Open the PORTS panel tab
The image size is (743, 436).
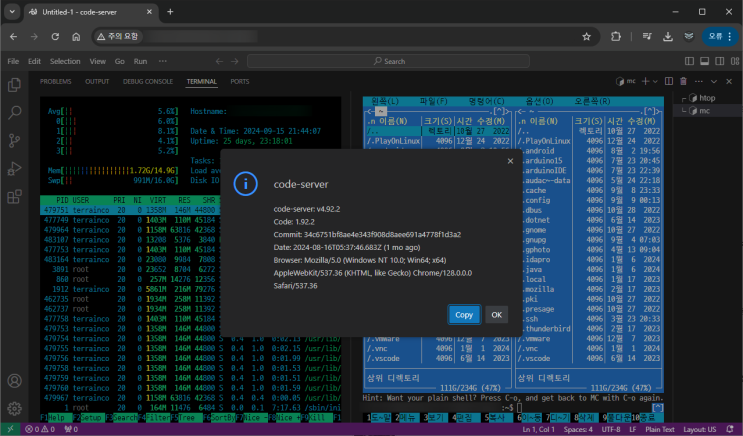[x=240, y=81]
